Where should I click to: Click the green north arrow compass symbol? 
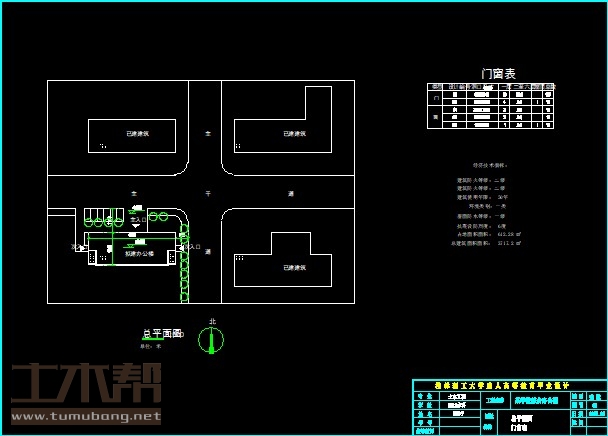211,340
